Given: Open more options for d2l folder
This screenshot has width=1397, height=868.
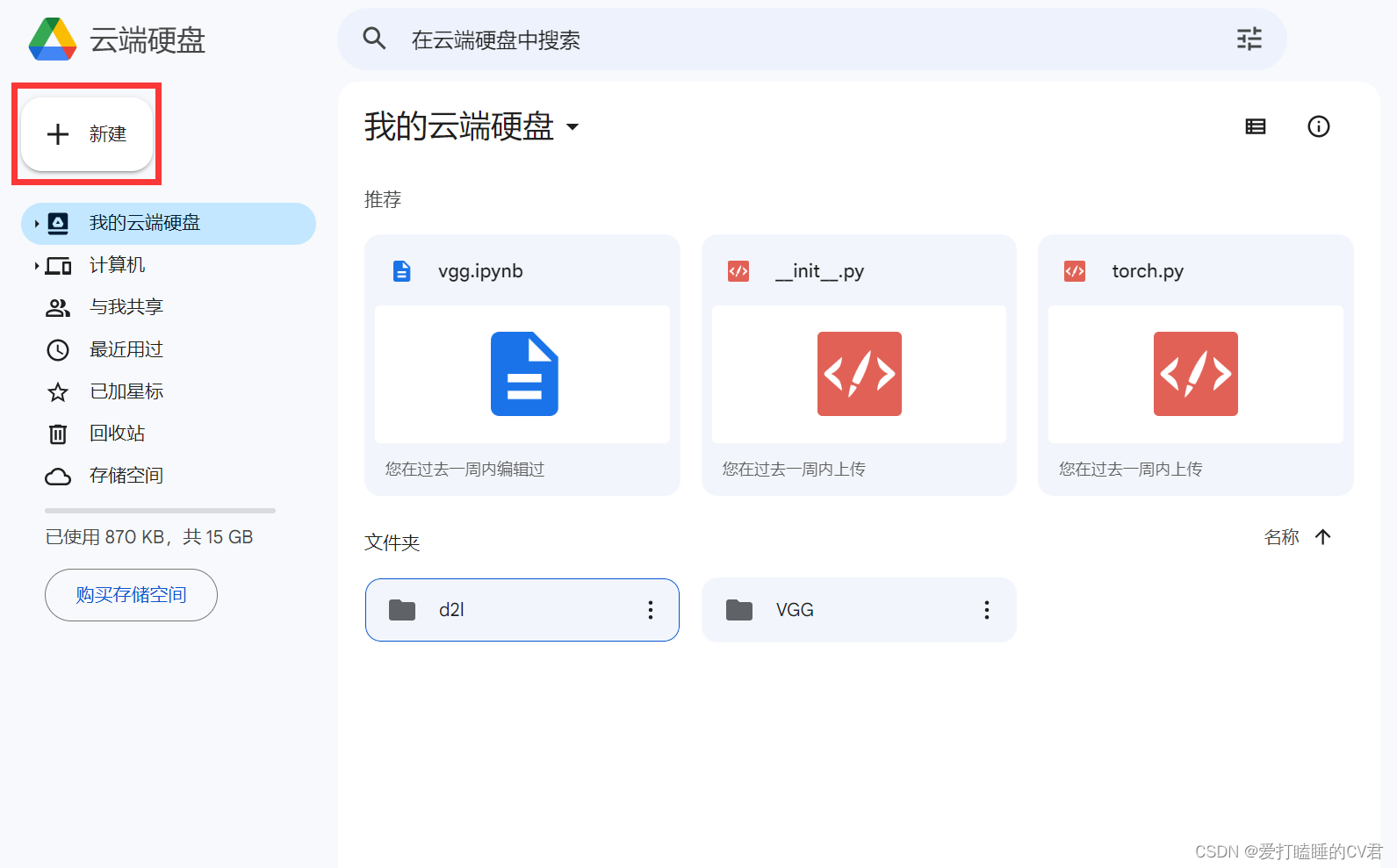Looking at the screenshot, I should (x=651, y=610).
